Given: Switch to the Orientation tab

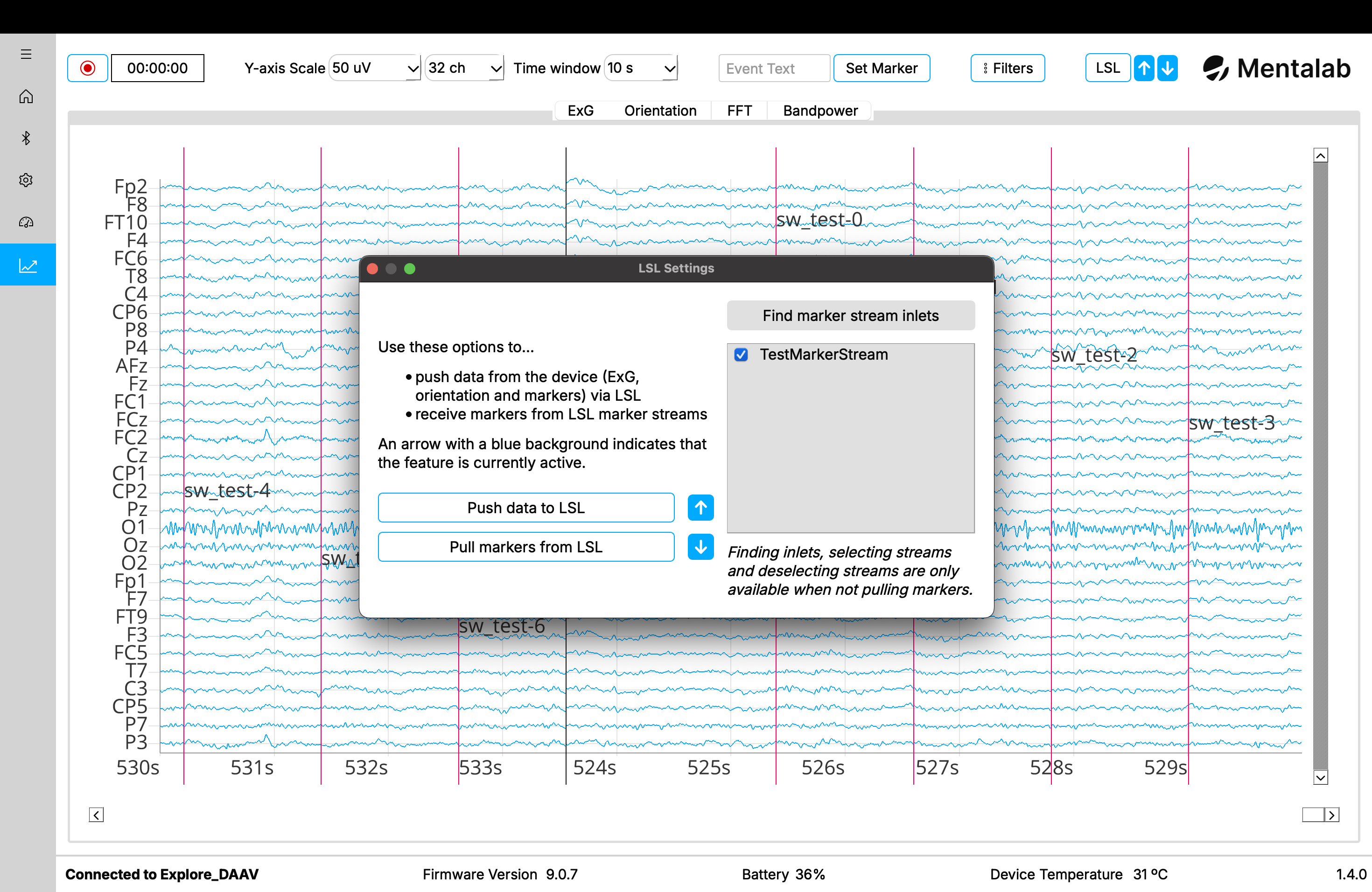Looking at the screenshot, I should tap(660, 111).
